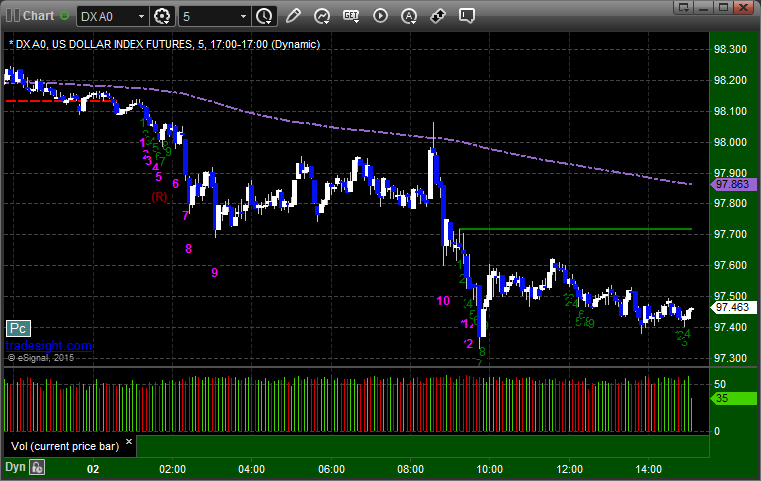Image resolution: width=761 pixels, height=481 pixels.
Task: Open the symbol settings gear menu
Action: coord(162,16)
